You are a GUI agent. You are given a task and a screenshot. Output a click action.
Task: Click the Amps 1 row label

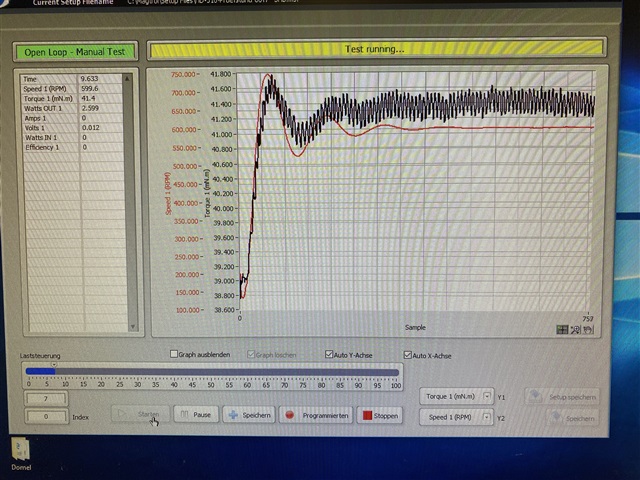(36, 118)
